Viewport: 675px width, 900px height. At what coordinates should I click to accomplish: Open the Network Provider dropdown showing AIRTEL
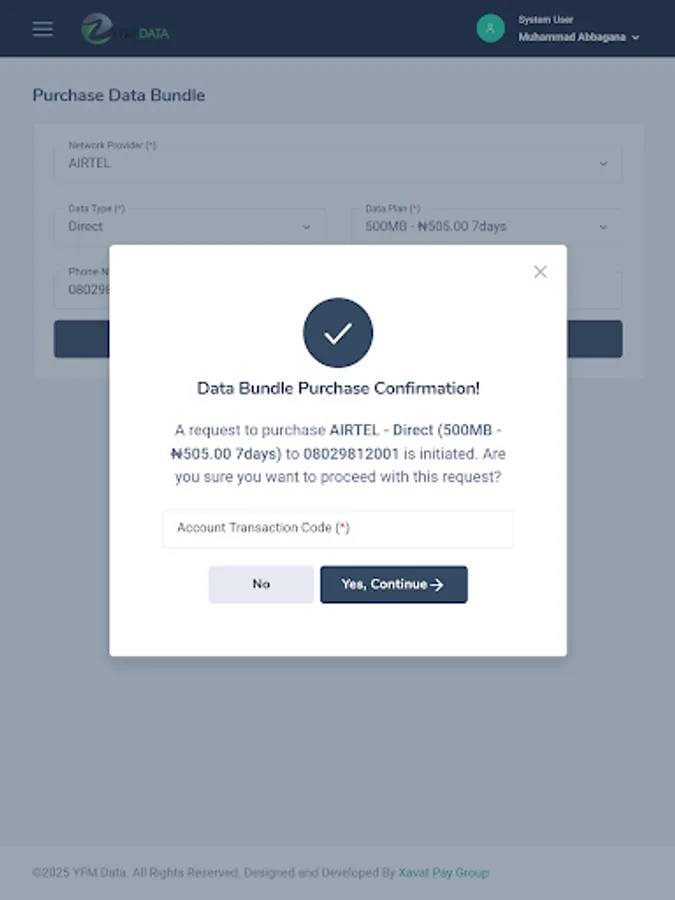pos(337,163)
